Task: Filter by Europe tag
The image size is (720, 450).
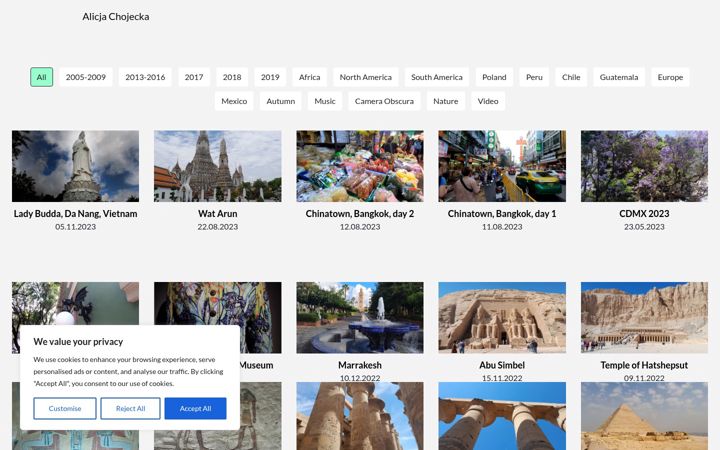Action: [670, 77]
